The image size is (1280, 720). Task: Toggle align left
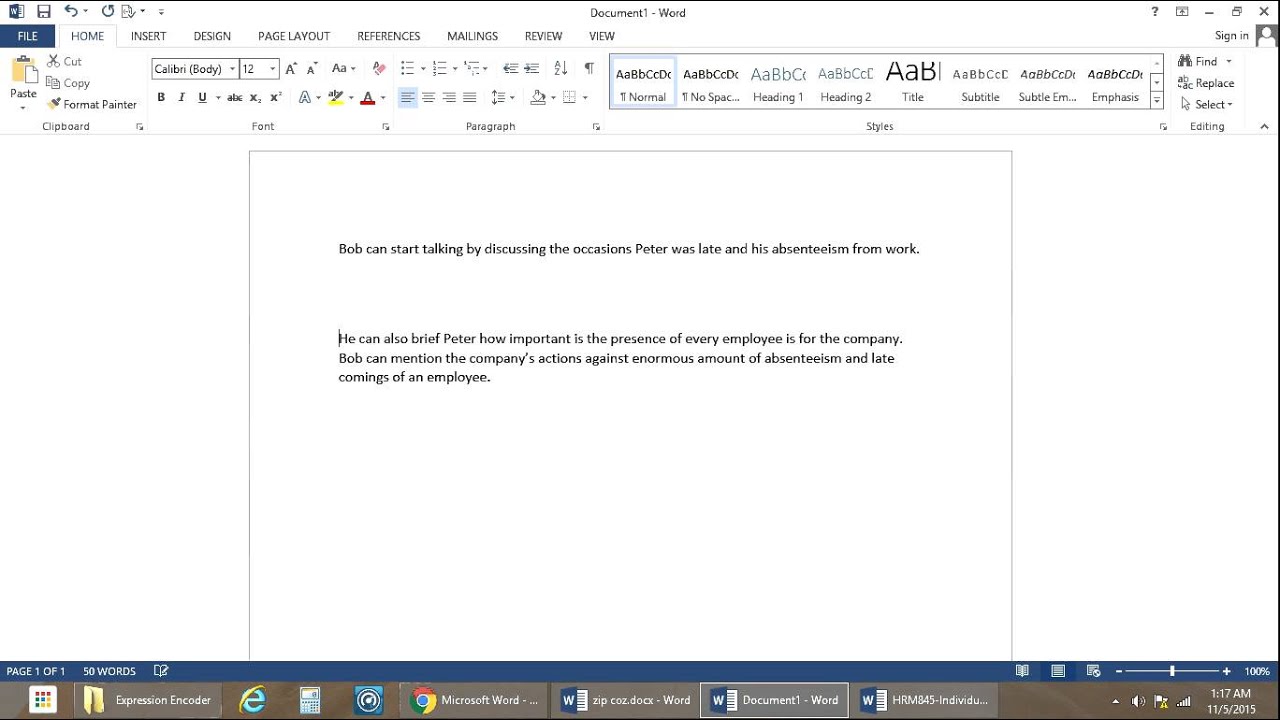407,97
